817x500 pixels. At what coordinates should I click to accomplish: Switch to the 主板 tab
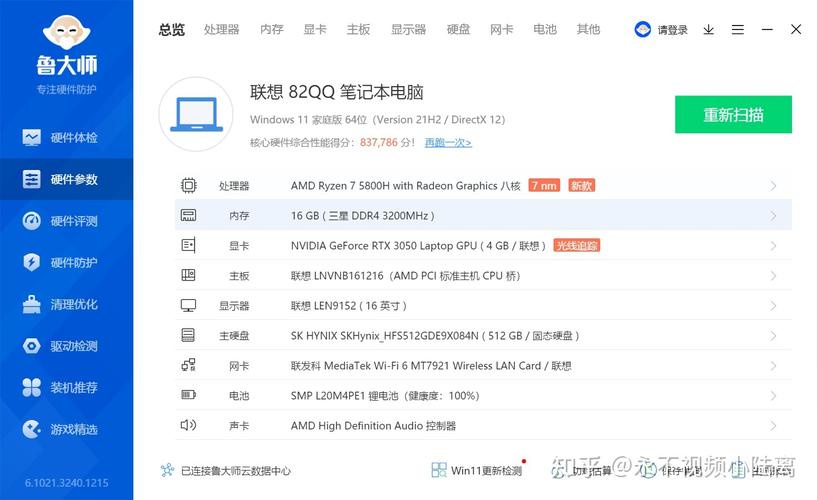click(358, 30)
